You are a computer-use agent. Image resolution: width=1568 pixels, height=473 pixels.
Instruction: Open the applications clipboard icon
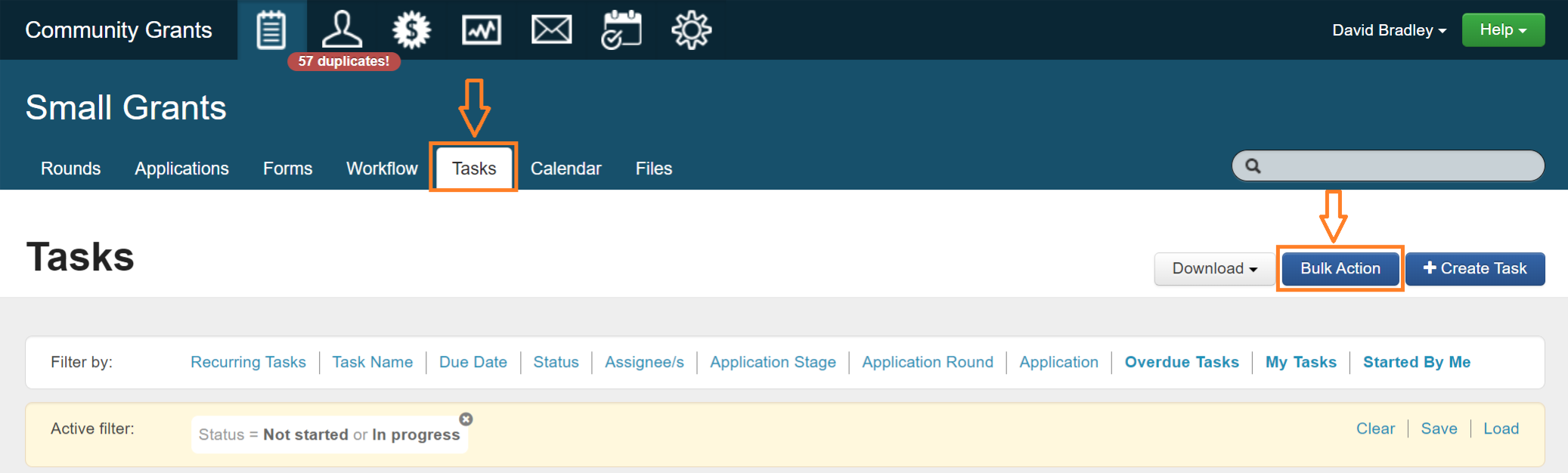(x=271, y=30)
